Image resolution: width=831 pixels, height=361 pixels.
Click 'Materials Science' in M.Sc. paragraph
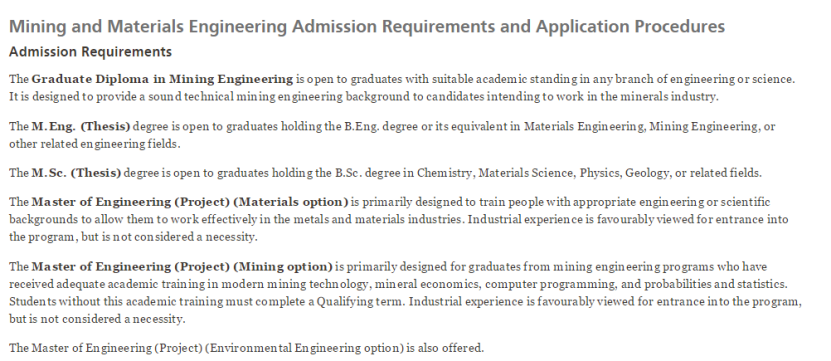(526, 173)
